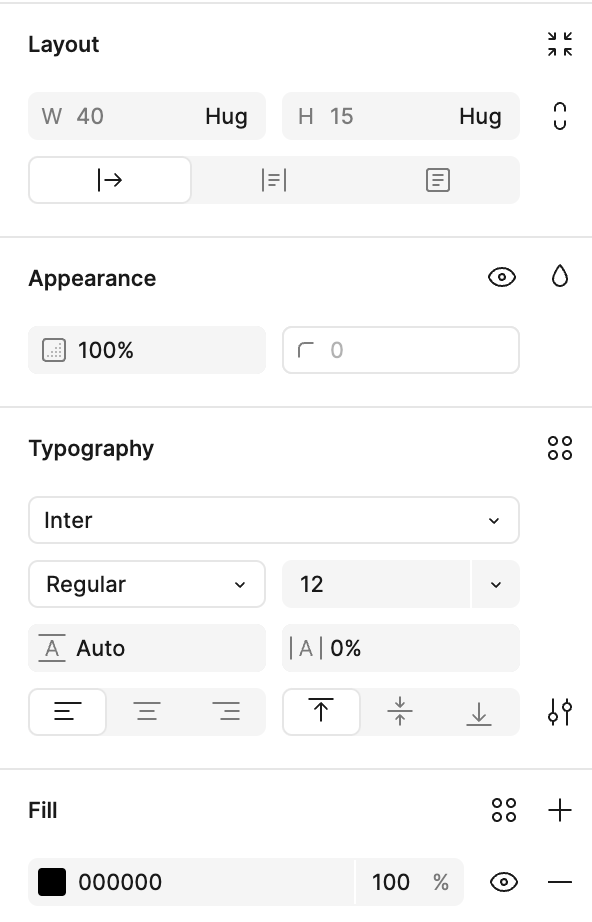The image size is (592, 922).
Task: Align the text to the left
Action: [x=68, y=711]
